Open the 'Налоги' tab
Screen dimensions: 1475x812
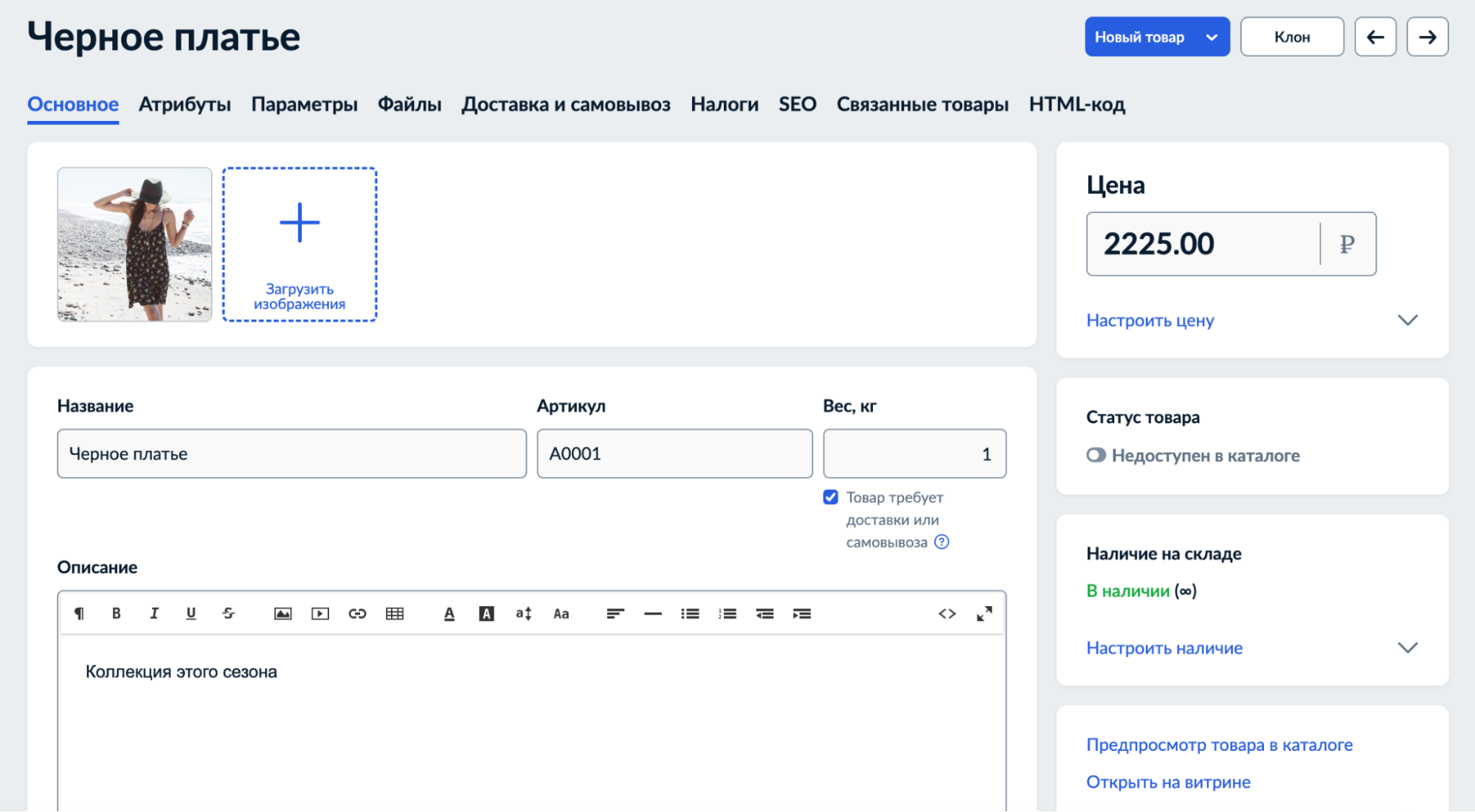pyautogui.click(x=725, y=105)
